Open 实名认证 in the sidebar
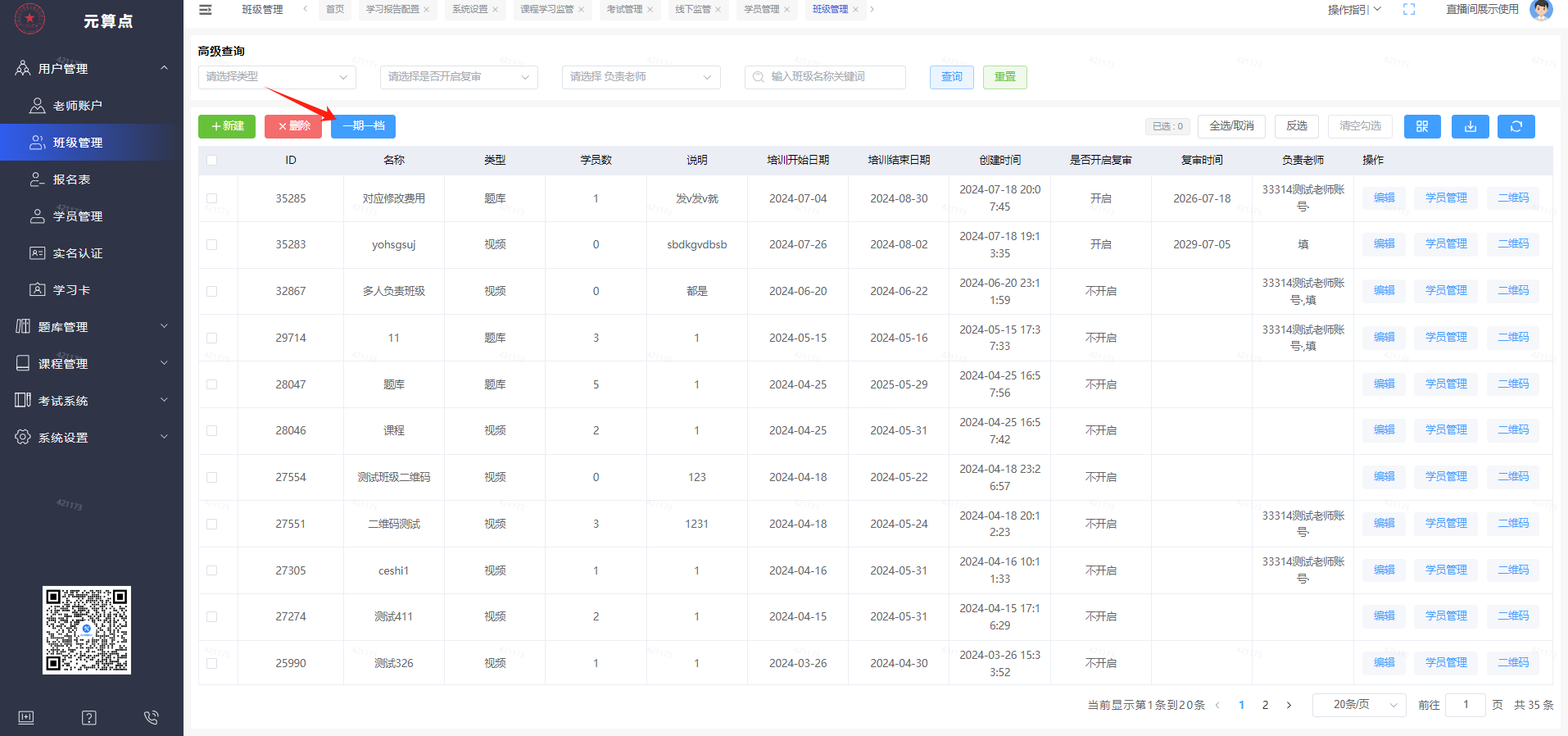Viewport: 1568px width, 736px height. point(92,253)
